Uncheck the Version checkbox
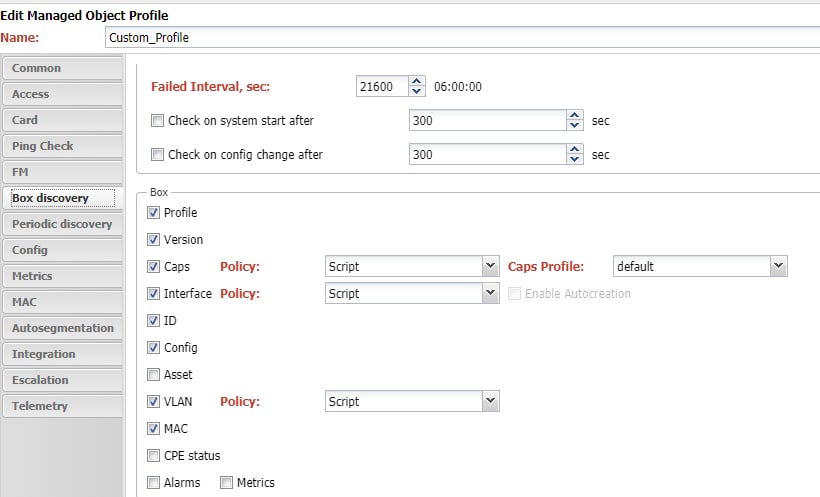 [x=153, y=240]
